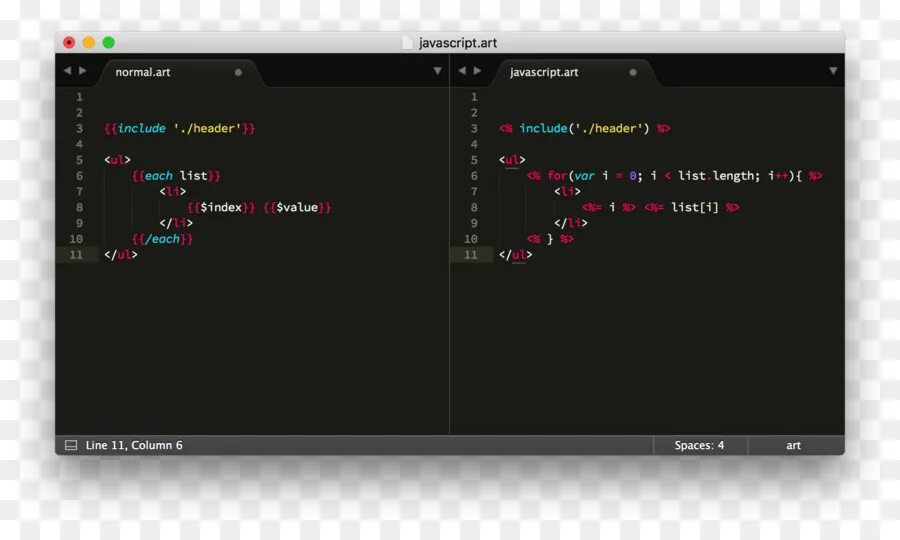Click the 'Line 11, Column 6' status text
This screenshot has height=540, width=900.
[134, 445]
